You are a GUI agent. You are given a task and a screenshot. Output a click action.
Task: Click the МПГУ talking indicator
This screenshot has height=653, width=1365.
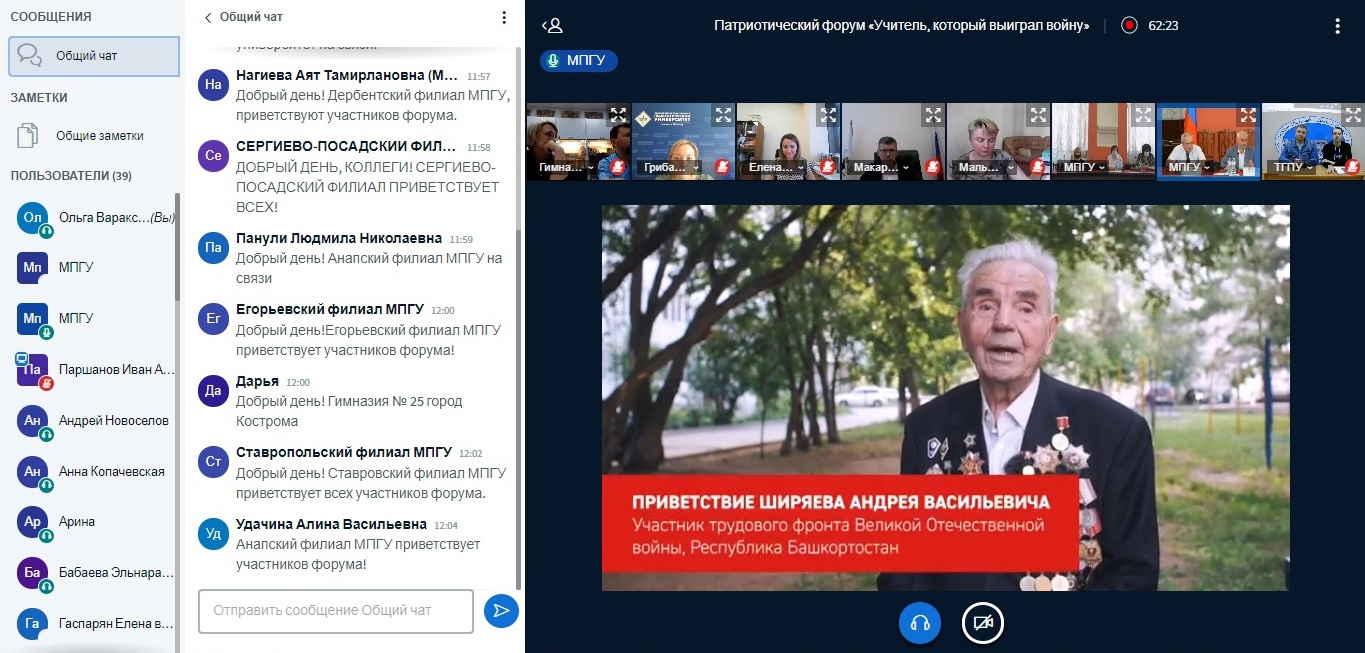point(579,61)
